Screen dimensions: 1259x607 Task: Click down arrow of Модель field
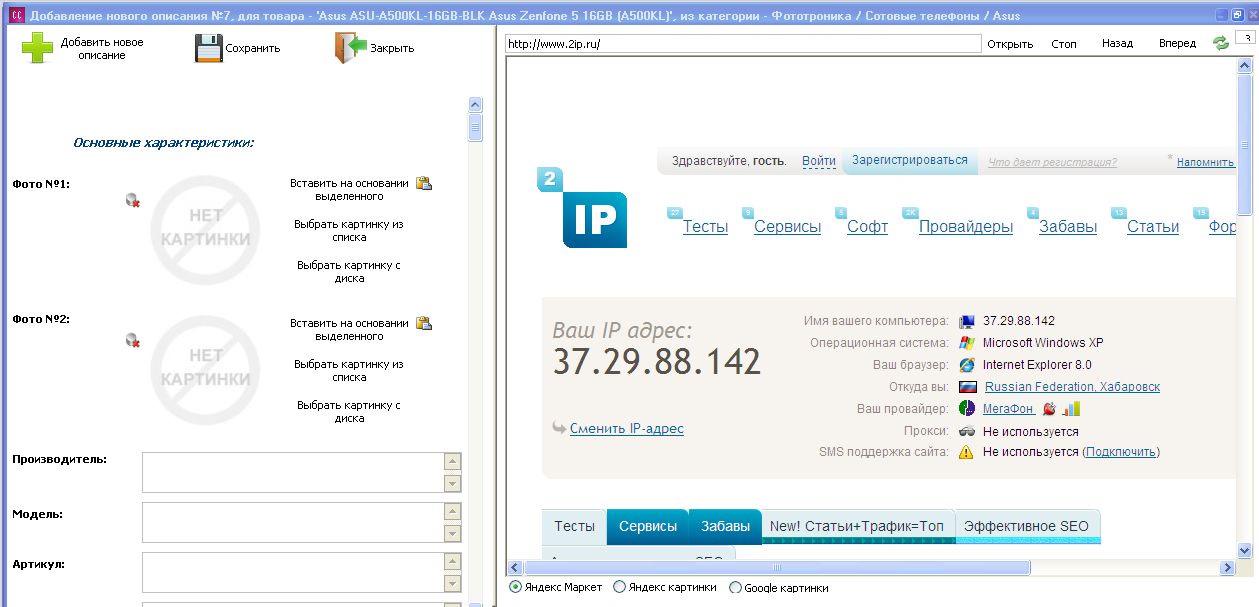click(452, 533)
